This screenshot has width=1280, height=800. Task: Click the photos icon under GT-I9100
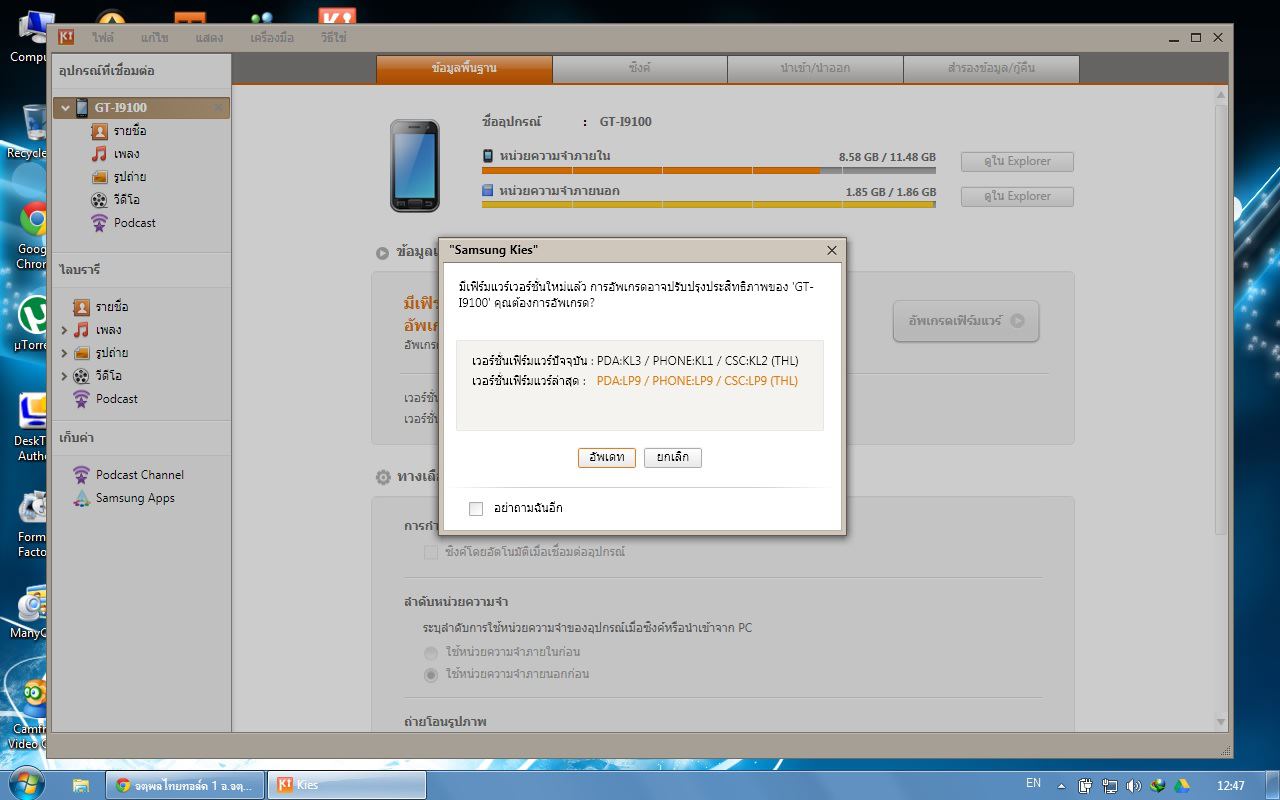click(x=99, y=177)
